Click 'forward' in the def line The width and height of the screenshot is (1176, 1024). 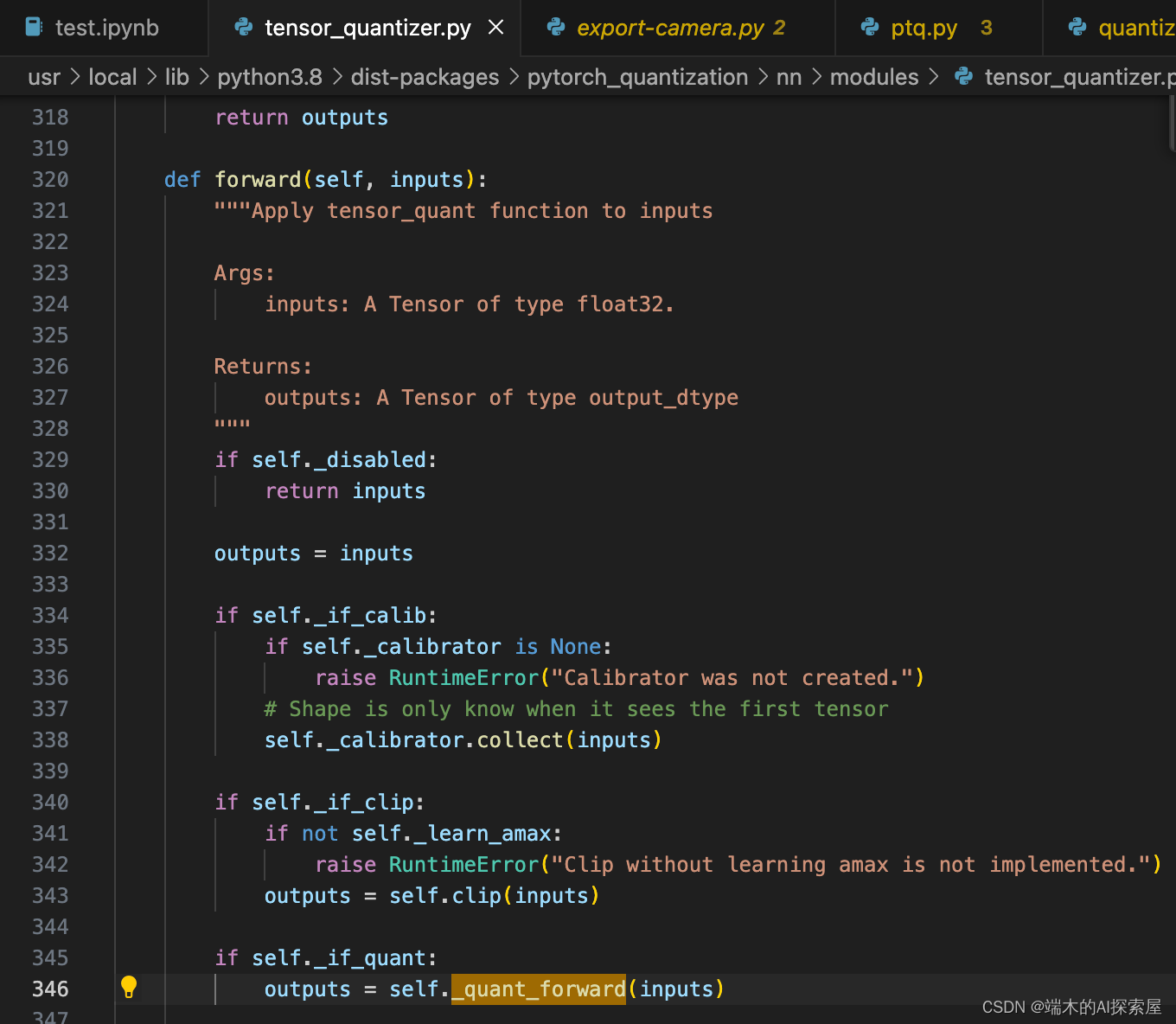[258, 179]
